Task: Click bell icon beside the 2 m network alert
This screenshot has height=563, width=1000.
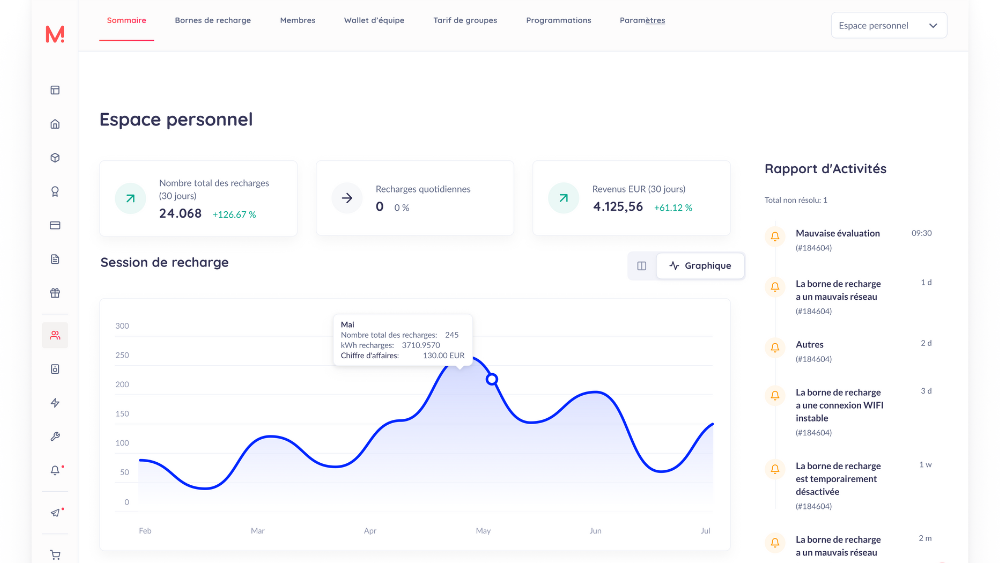Action: (x=775, y=543)
